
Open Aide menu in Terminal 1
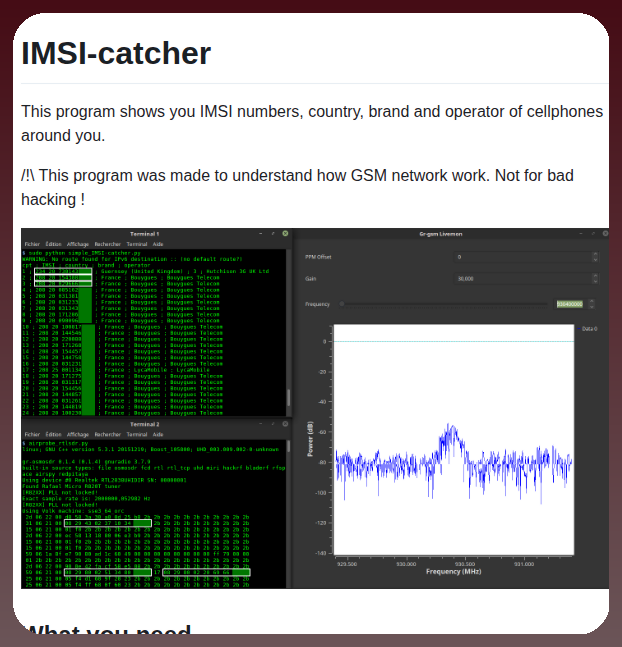point(158,244)
